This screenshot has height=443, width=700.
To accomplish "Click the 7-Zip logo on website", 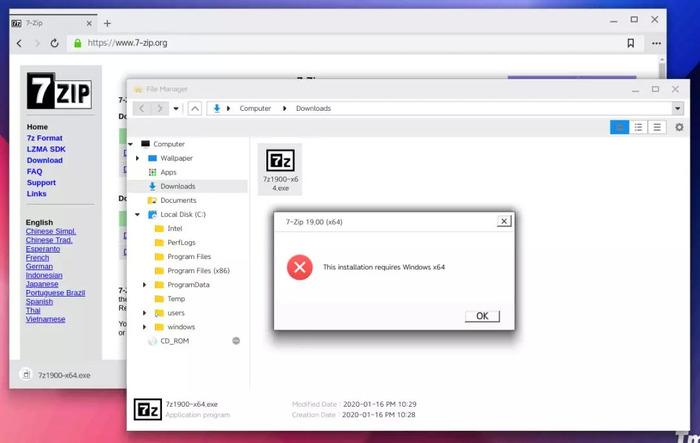I will click(x=59, y=91).
